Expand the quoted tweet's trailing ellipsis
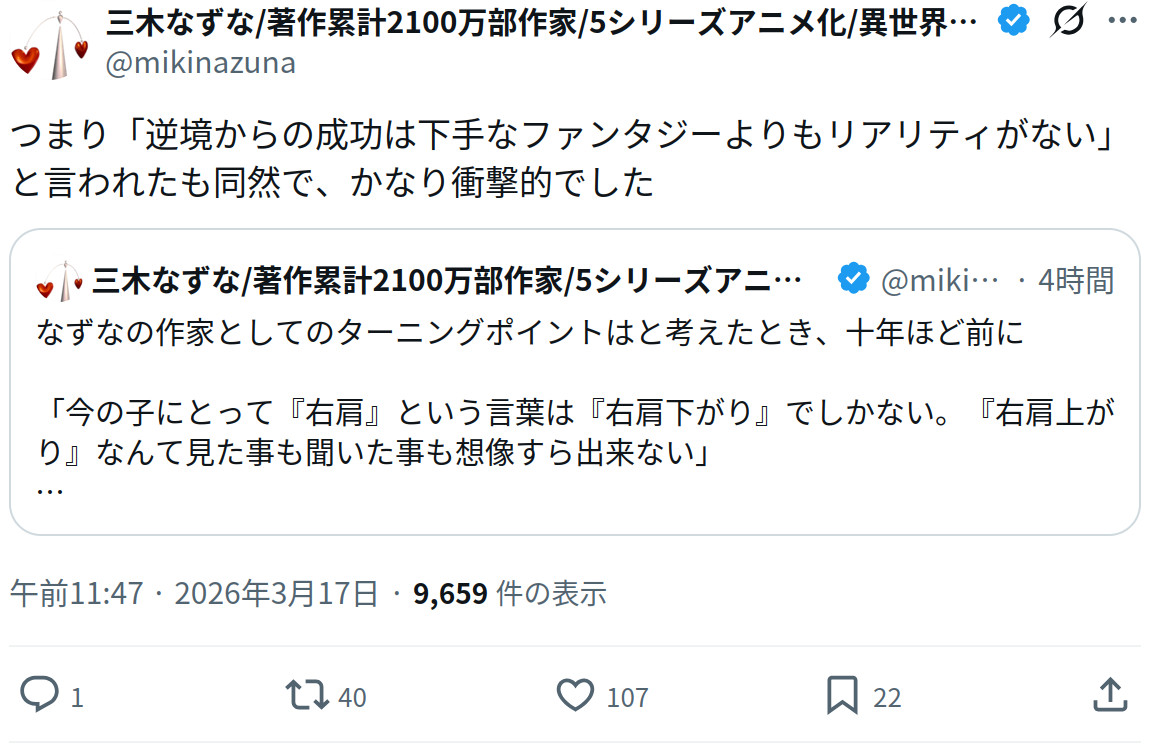 coord(49,491)
